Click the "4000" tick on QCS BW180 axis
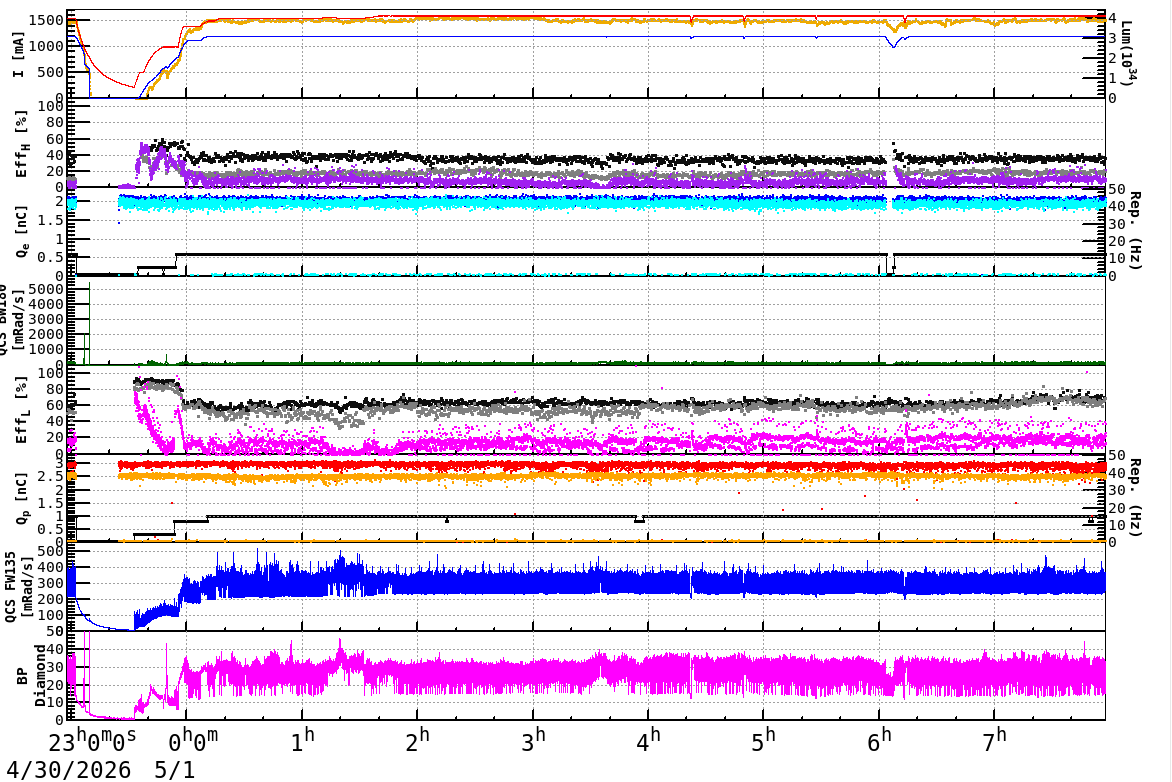The width and height of the screenshot is (1172, 782). (x=46, y=304)
